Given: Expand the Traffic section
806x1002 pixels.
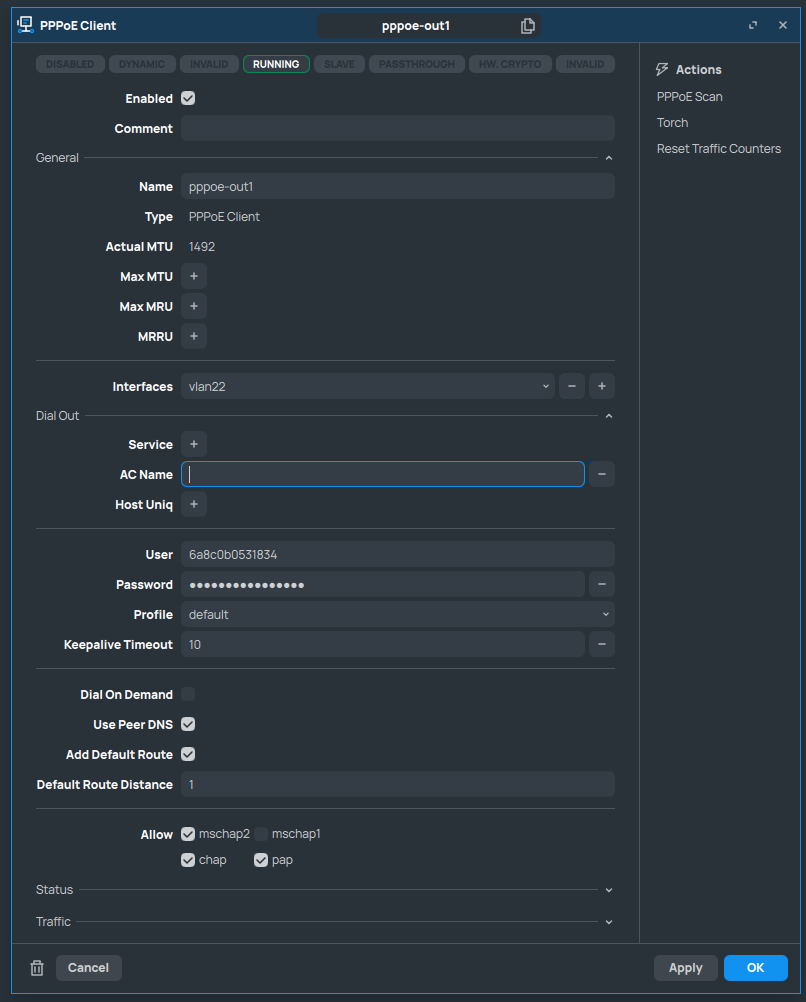Looking at the screenshot, I should point(608,922).
